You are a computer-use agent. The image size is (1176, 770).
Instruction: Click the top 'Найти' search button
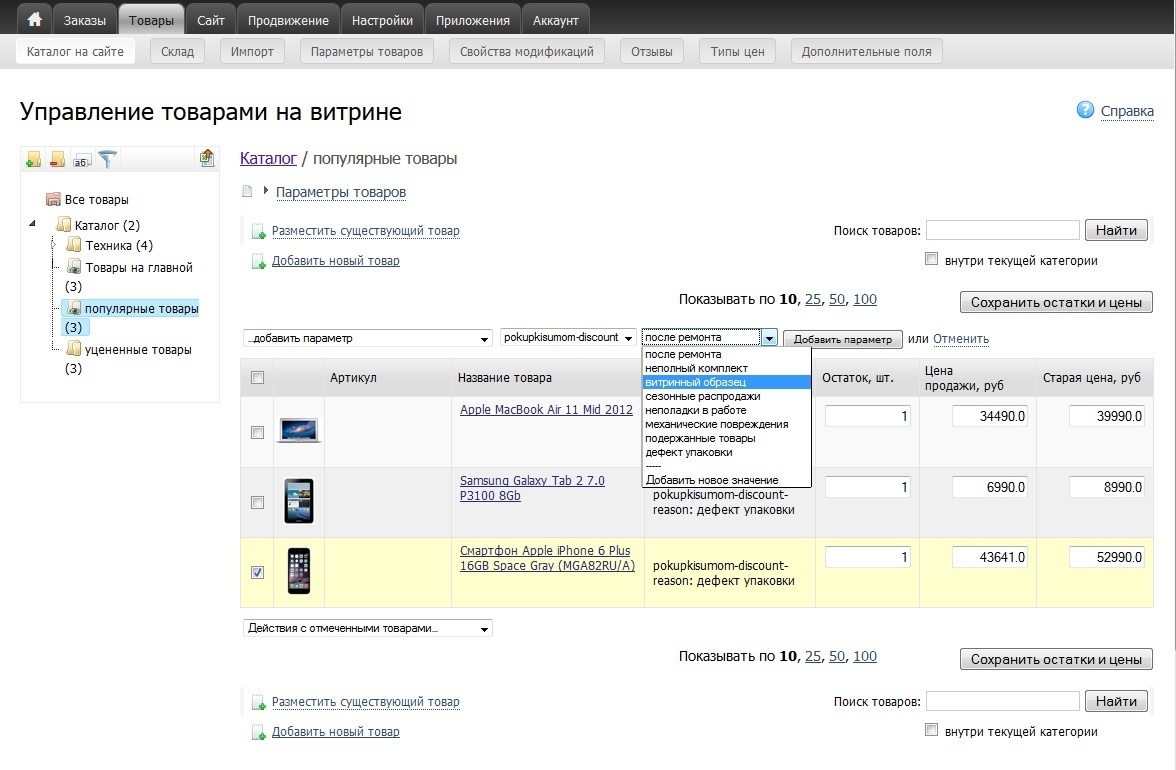1116,230
